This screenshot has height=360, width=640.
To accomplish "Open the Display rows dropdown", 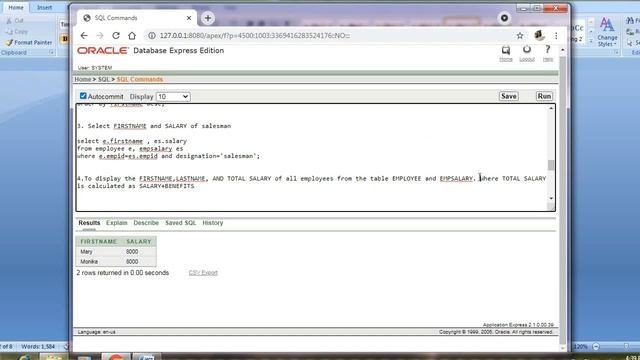I will [173, 97].
